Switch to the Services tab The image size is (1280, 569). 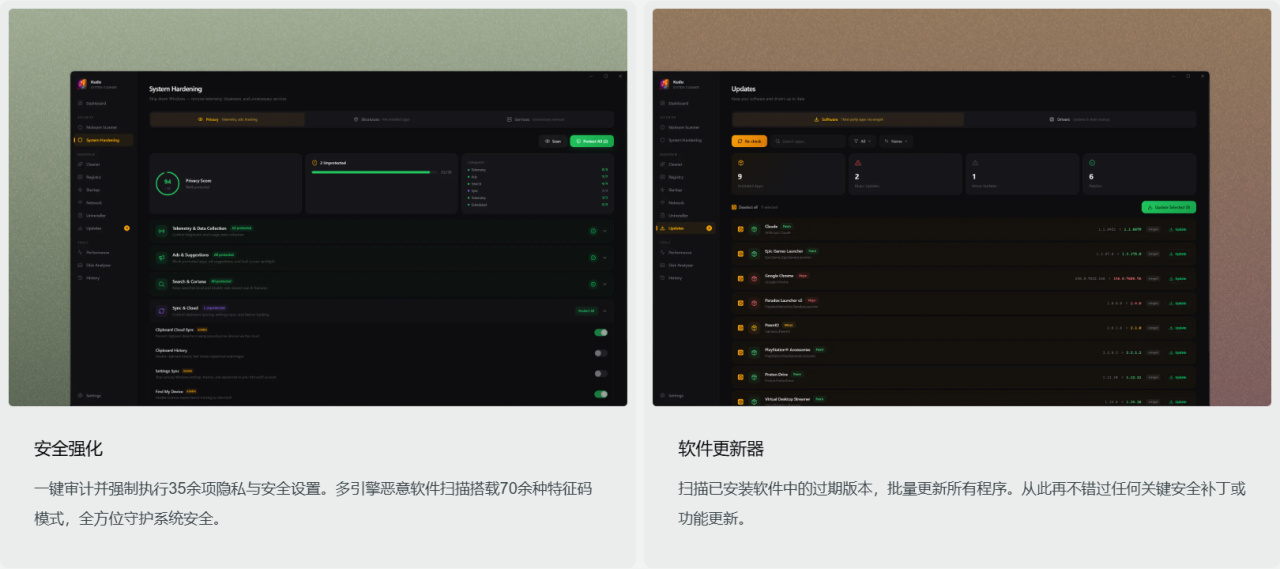click(x=536, y=119)
